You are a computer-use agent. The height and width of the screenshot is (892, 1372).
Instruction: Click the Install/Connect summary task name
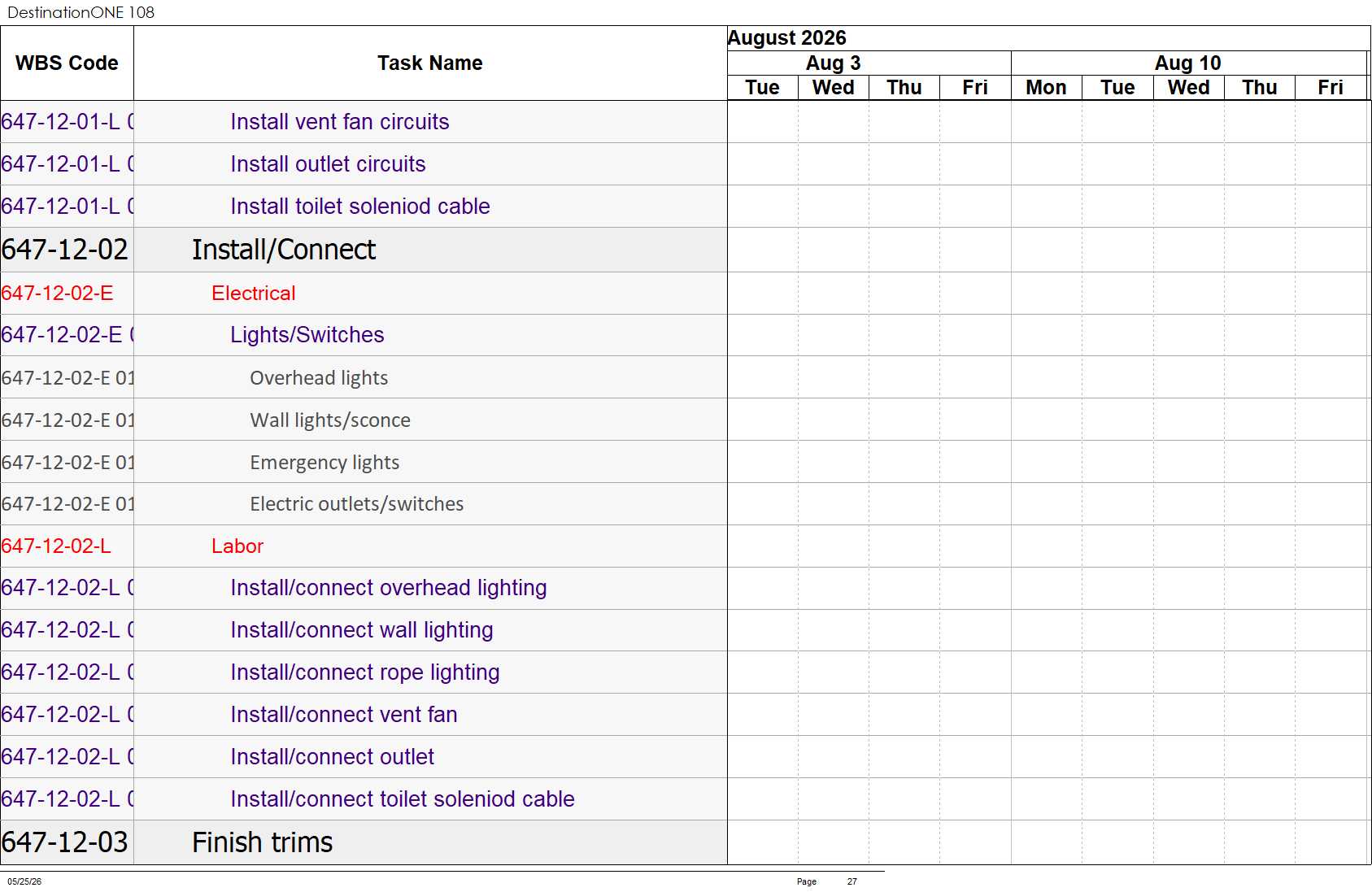(283, 250)
